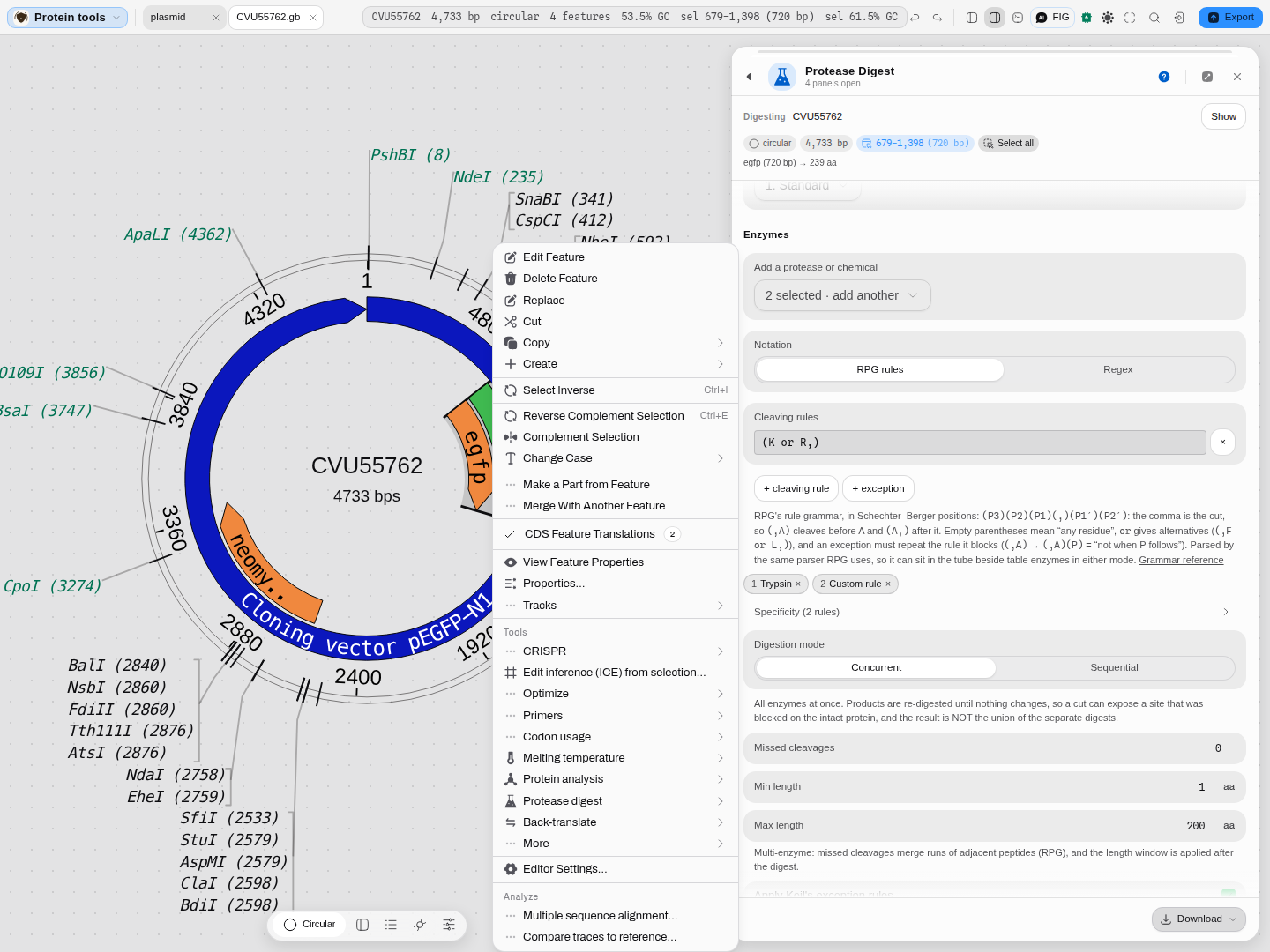Open the search magnifier icon
1270x952 pixels.
pyautogui.click(x=1154, y=18)
